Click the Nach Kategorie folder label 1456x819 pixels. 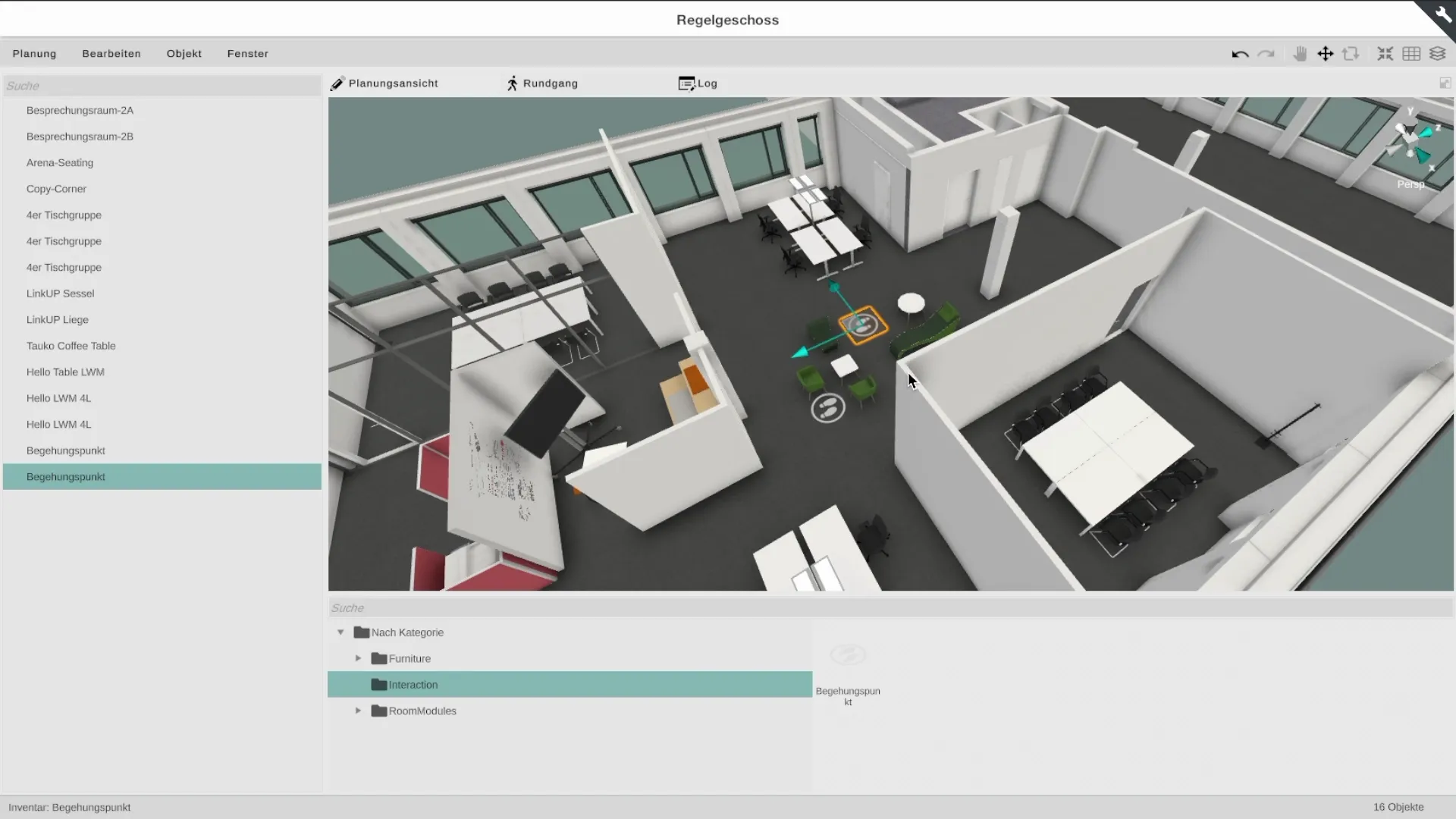tap(407, 632)
